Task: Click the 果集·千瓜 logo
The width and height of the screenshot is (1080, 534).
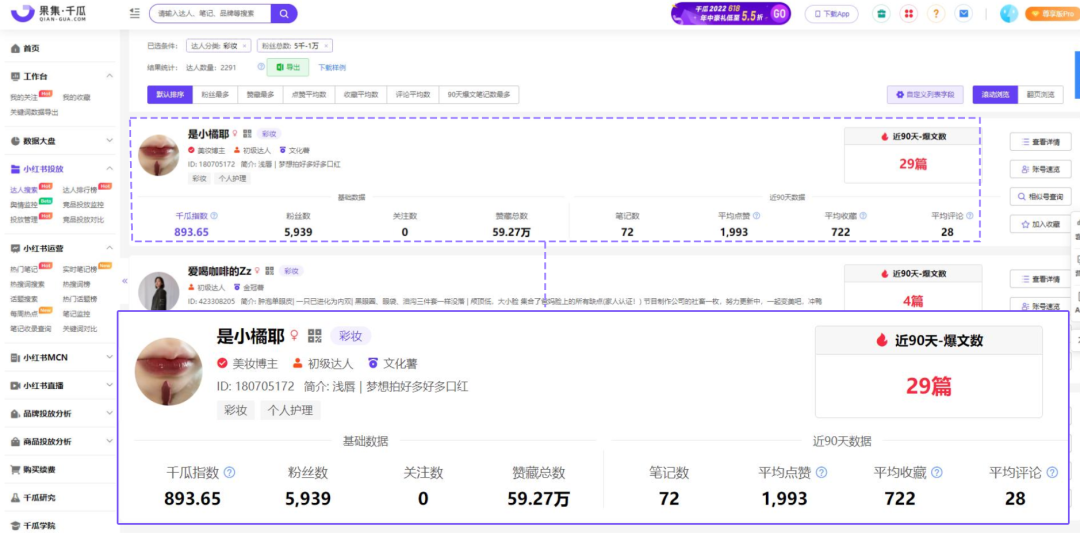Action: click(x=48, y=13)
